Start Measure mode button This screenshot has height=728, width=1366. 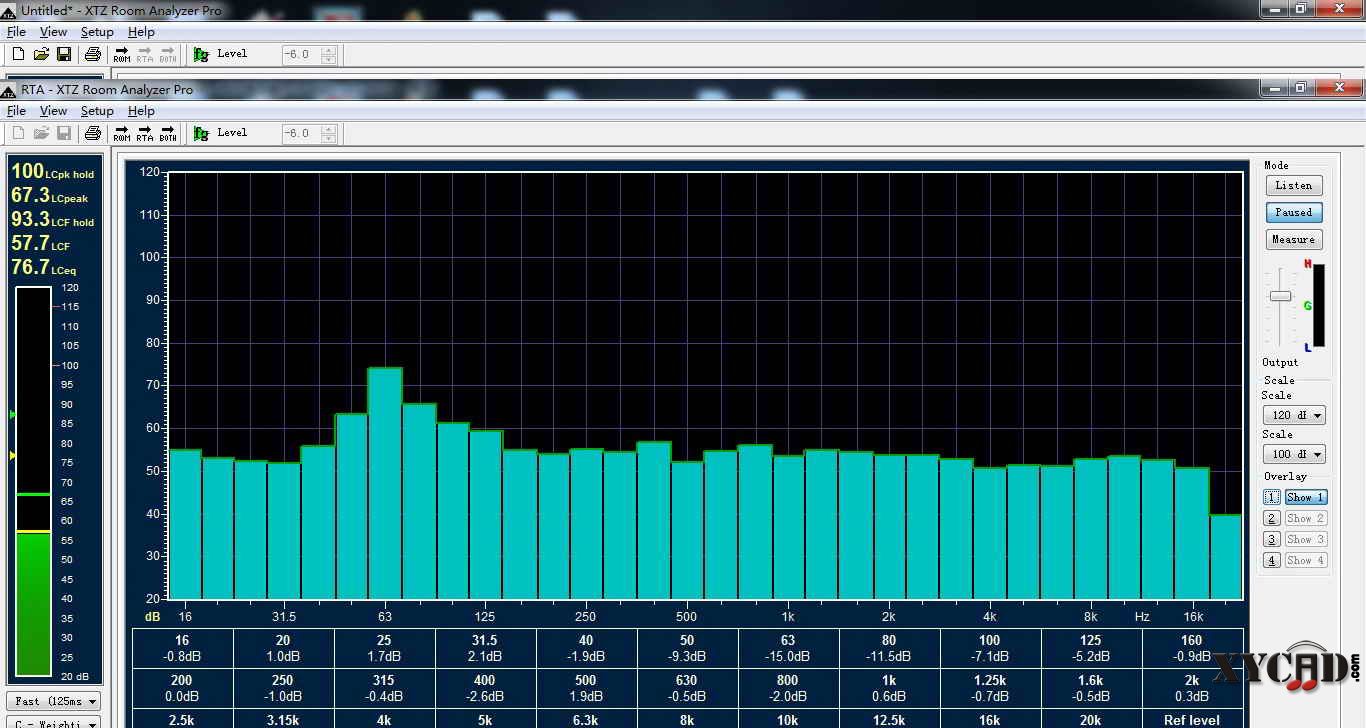point(1294,240)
